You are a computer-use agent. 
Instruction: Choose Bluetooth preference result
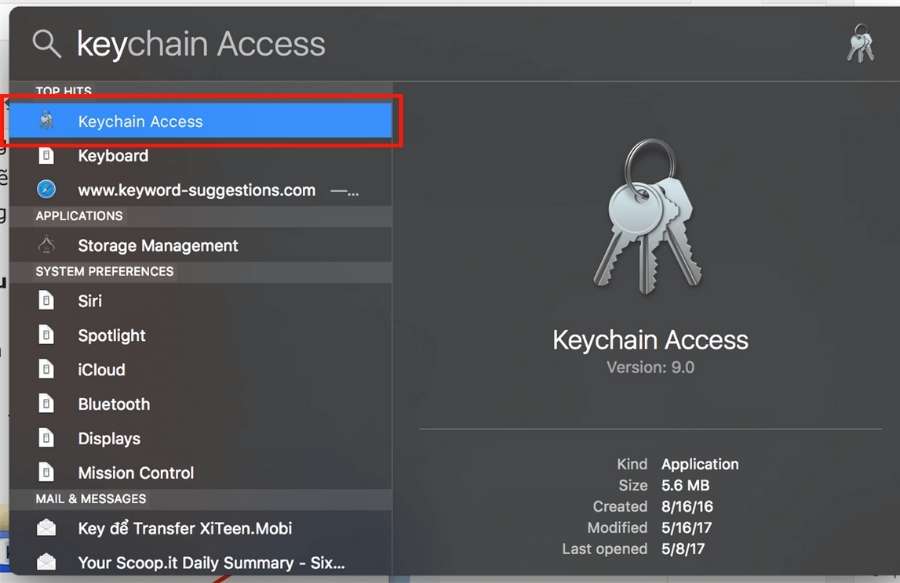click(114, 404)
